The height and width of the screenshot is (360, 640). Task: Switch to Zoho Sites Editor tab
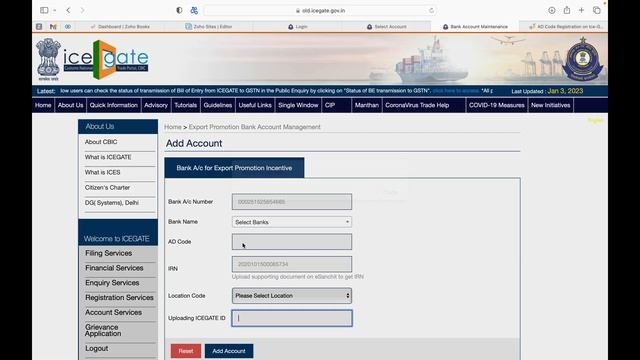click(x=209, y=27)
